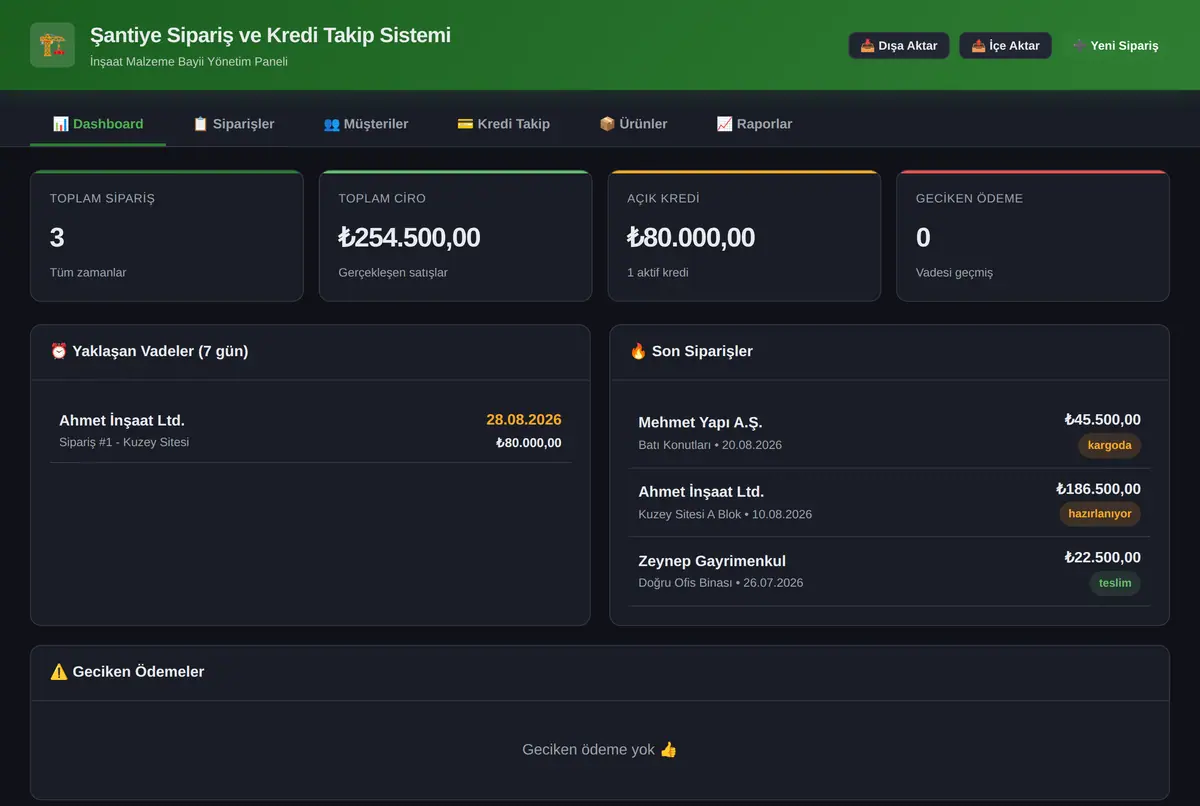Click the construction crane app logo
1200x806 pixels.
point(52,45)
